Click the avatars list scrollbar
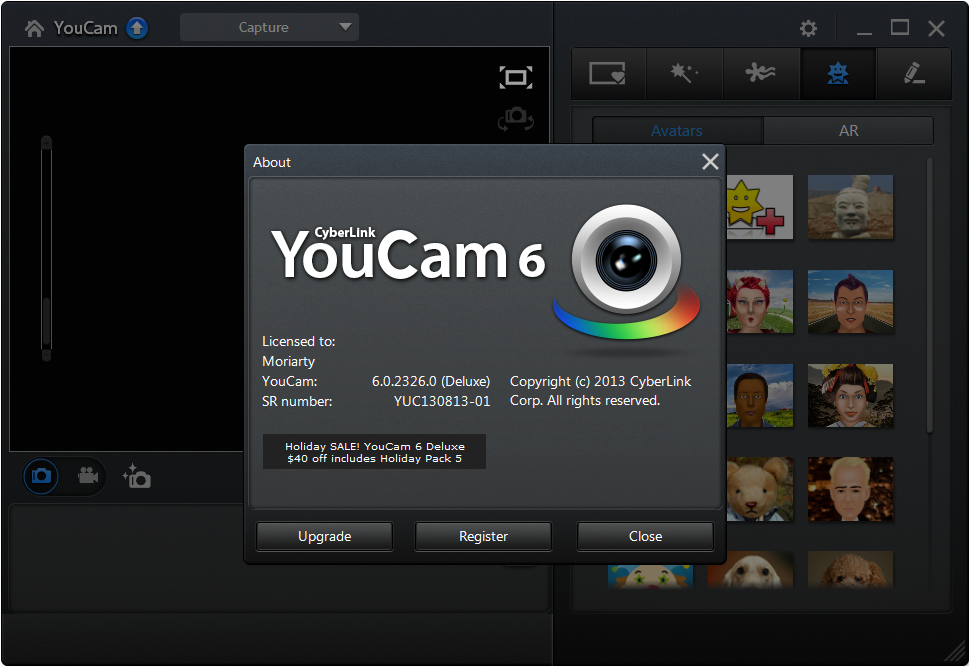This screenshot has height=667, width=970. [x=929, y=296]
